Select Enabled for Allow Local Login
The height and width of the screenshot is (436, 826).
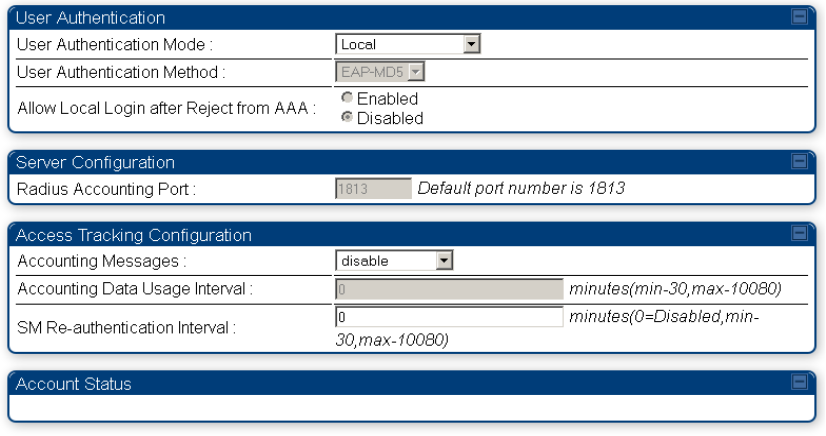coord(347,97)
